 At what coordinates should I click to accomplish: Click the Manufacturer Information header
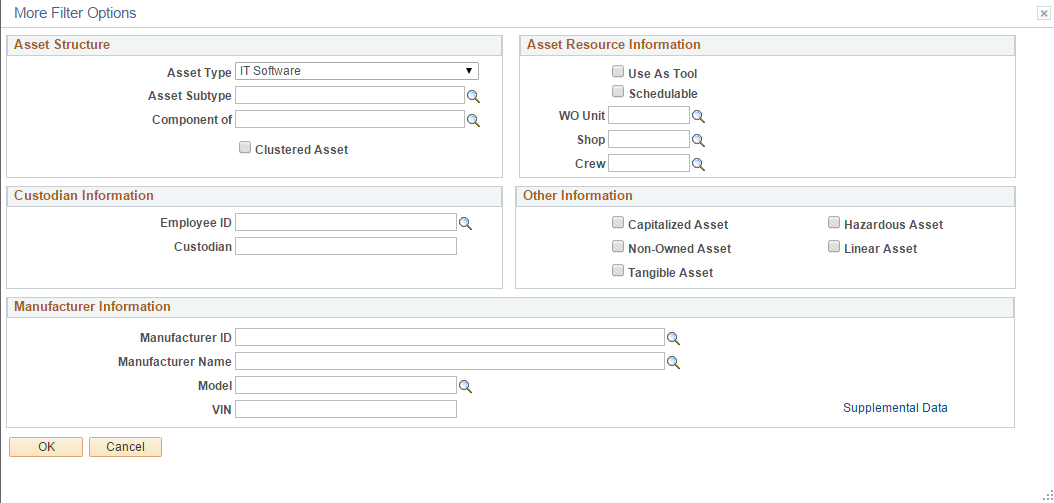[92, 307]
